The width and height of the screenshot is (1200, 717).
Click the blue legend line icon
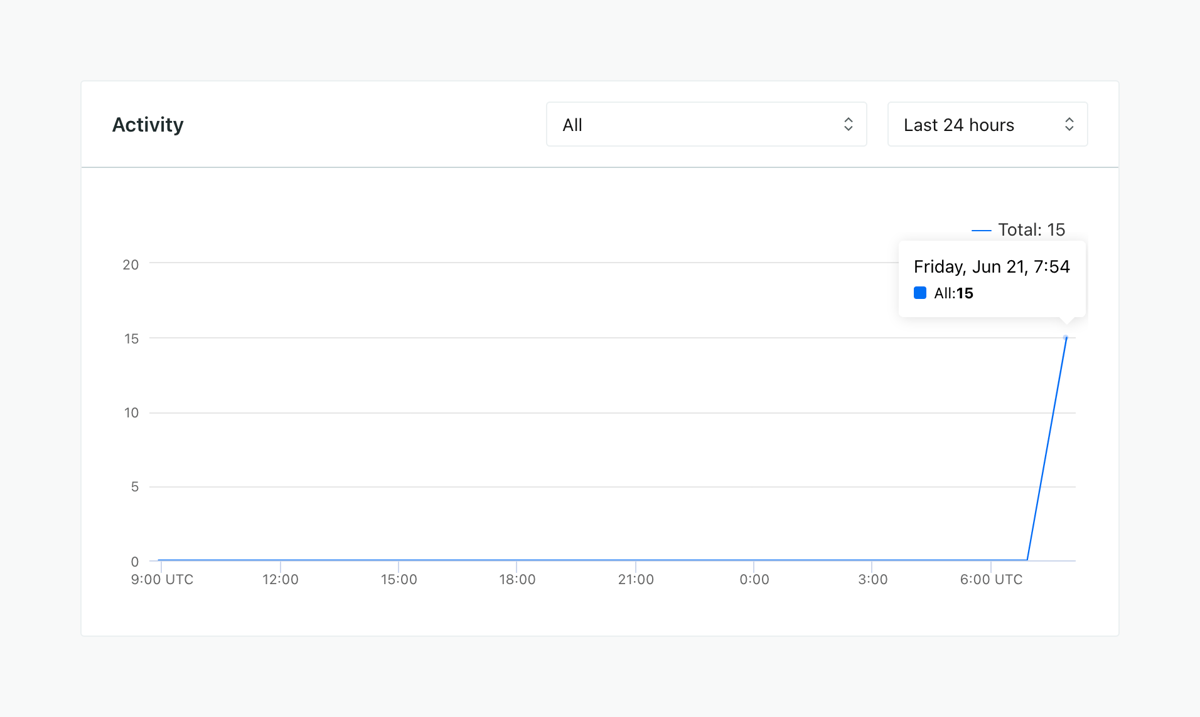tap(981, 229)
